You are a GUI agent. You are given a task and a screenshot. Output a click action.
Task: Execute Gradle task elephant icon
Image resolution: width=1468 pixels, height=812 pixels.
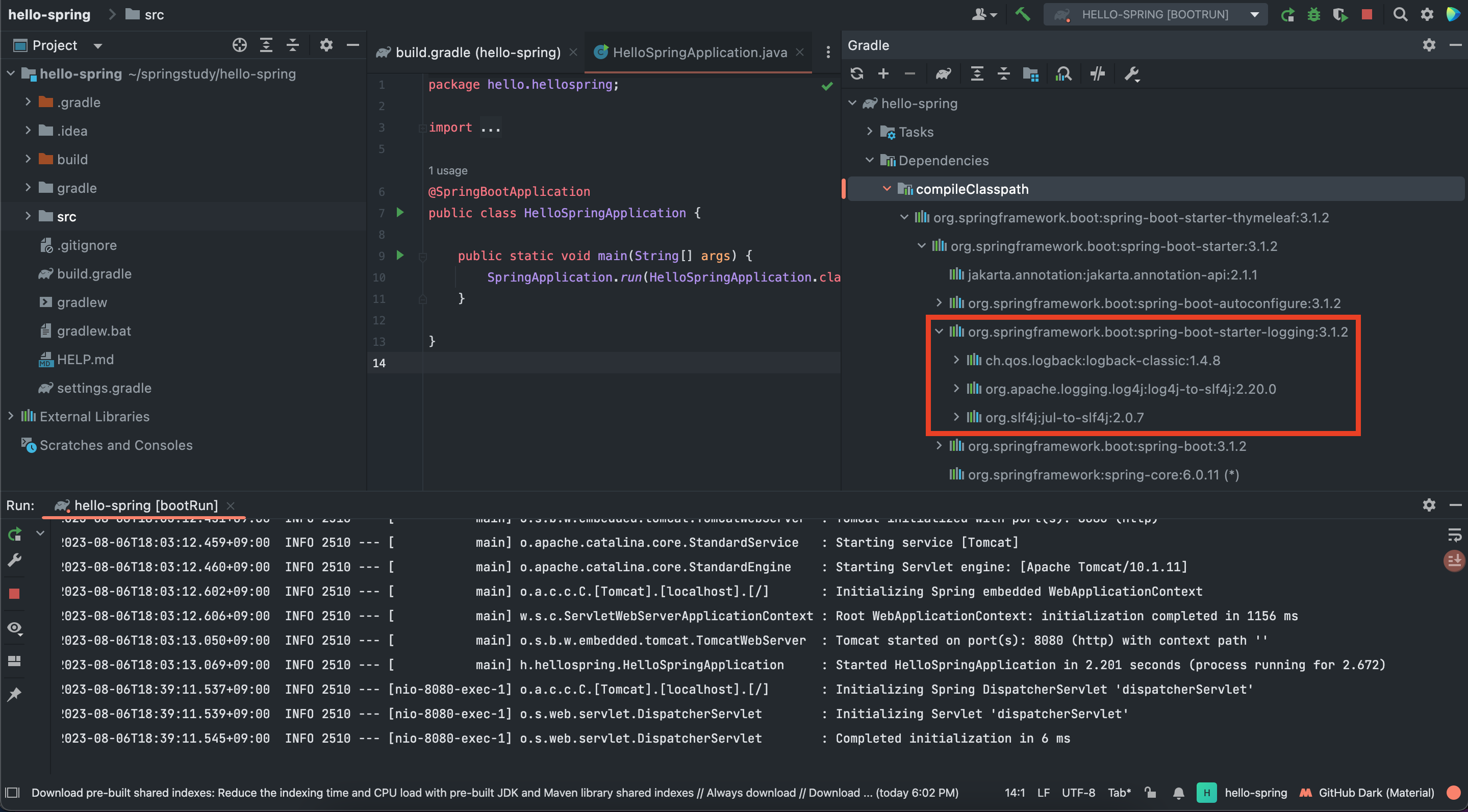(x=943, y=73)
